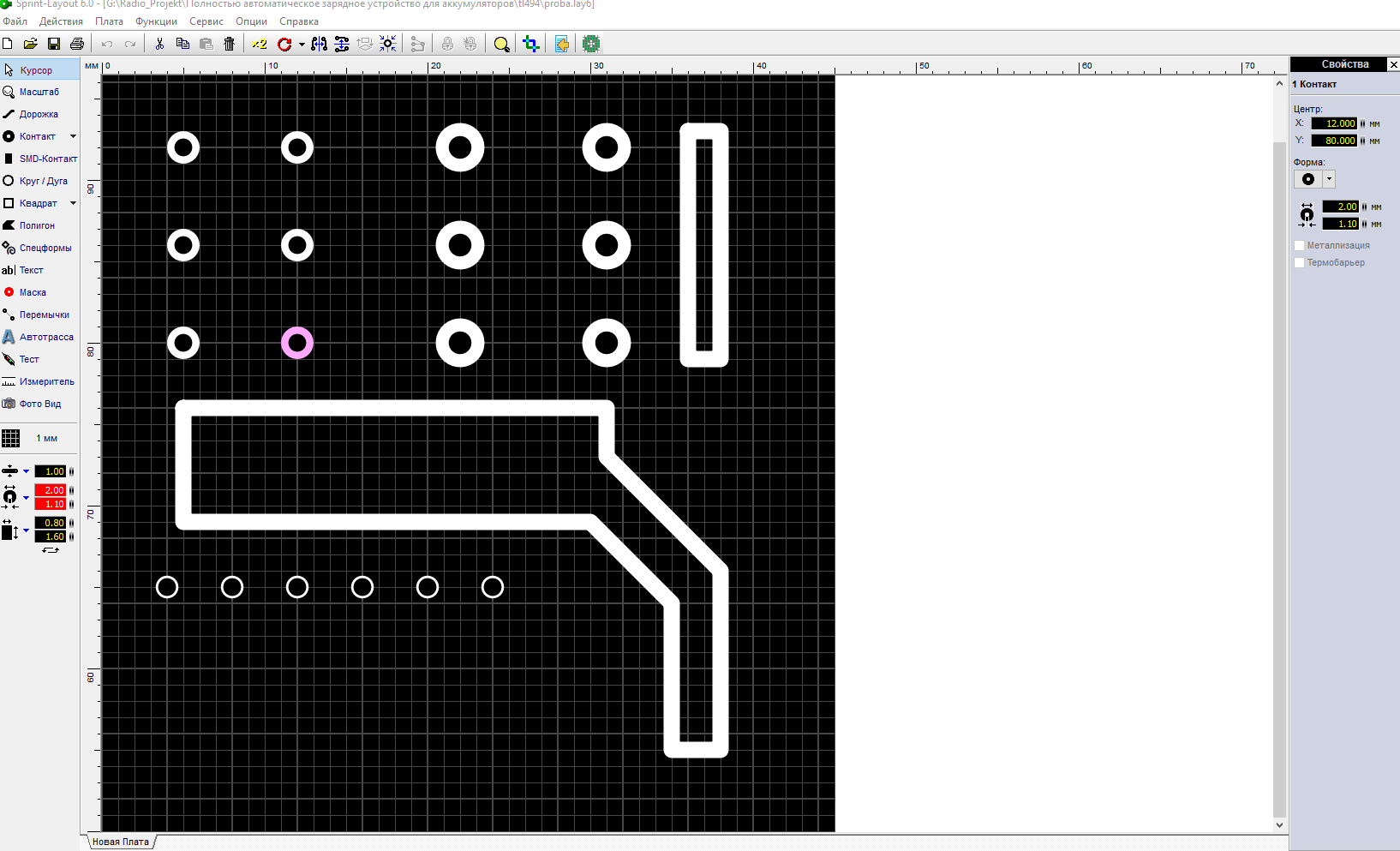The width and height of the screenshot is (1400, 851).
Task: Click the swap SMD width/height arrows
Action: [51, 550]
